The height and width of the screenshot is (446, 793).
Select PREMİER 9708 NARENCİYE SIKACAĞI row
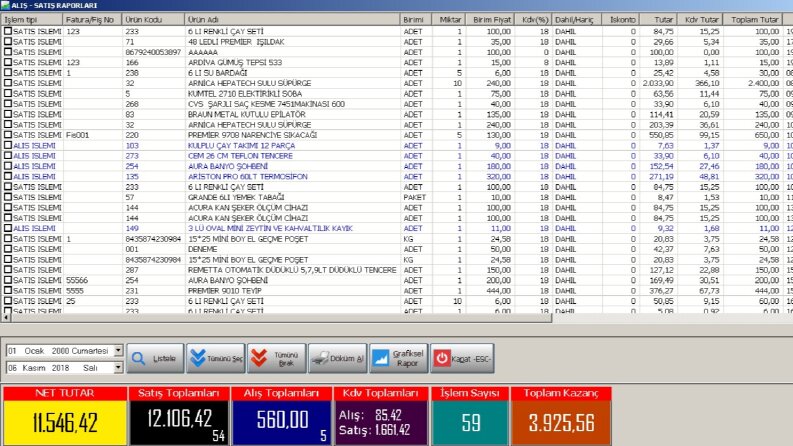click(396, 135)
